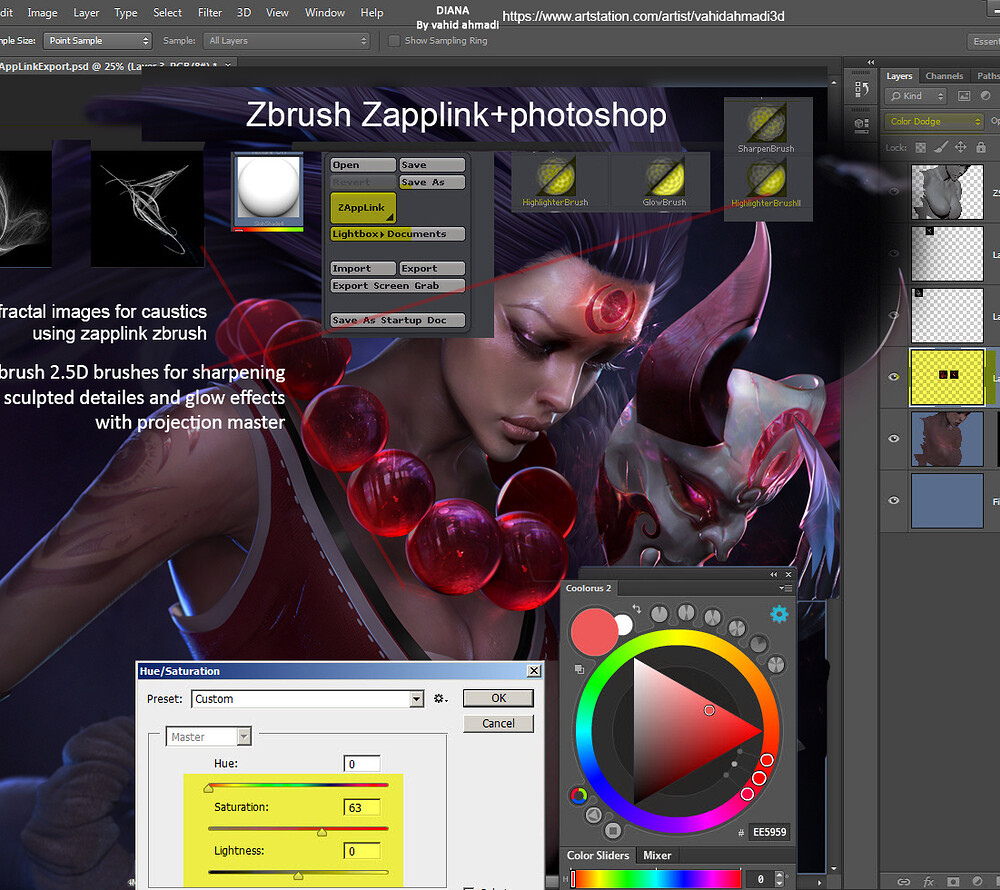Screen dimensions: 1000x890
Task: Expand the Preset Custom dropdown
Action: tap(307, 699)
